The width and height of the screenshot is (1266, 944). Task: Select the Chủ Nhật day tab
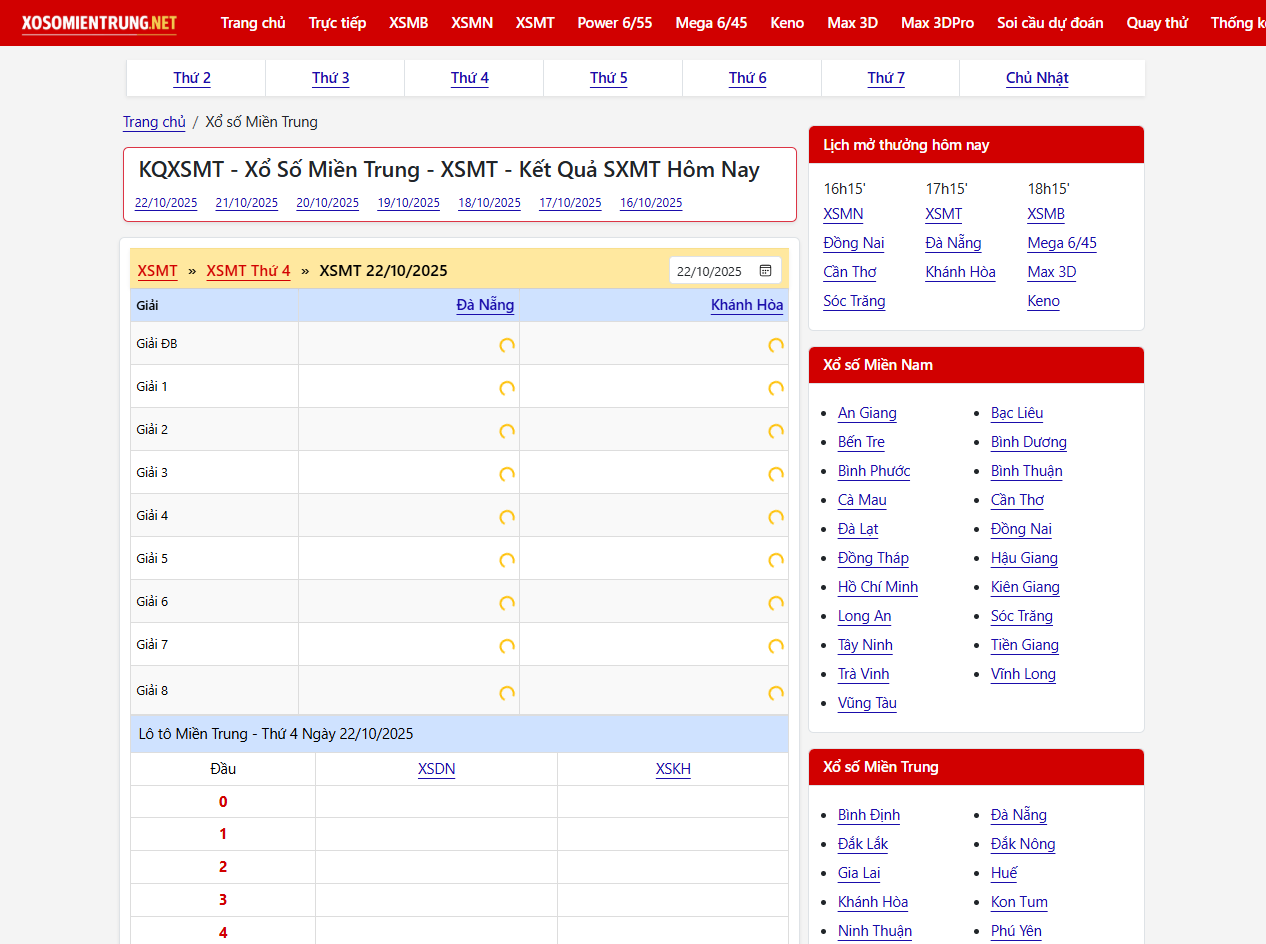pos(1037,78)
